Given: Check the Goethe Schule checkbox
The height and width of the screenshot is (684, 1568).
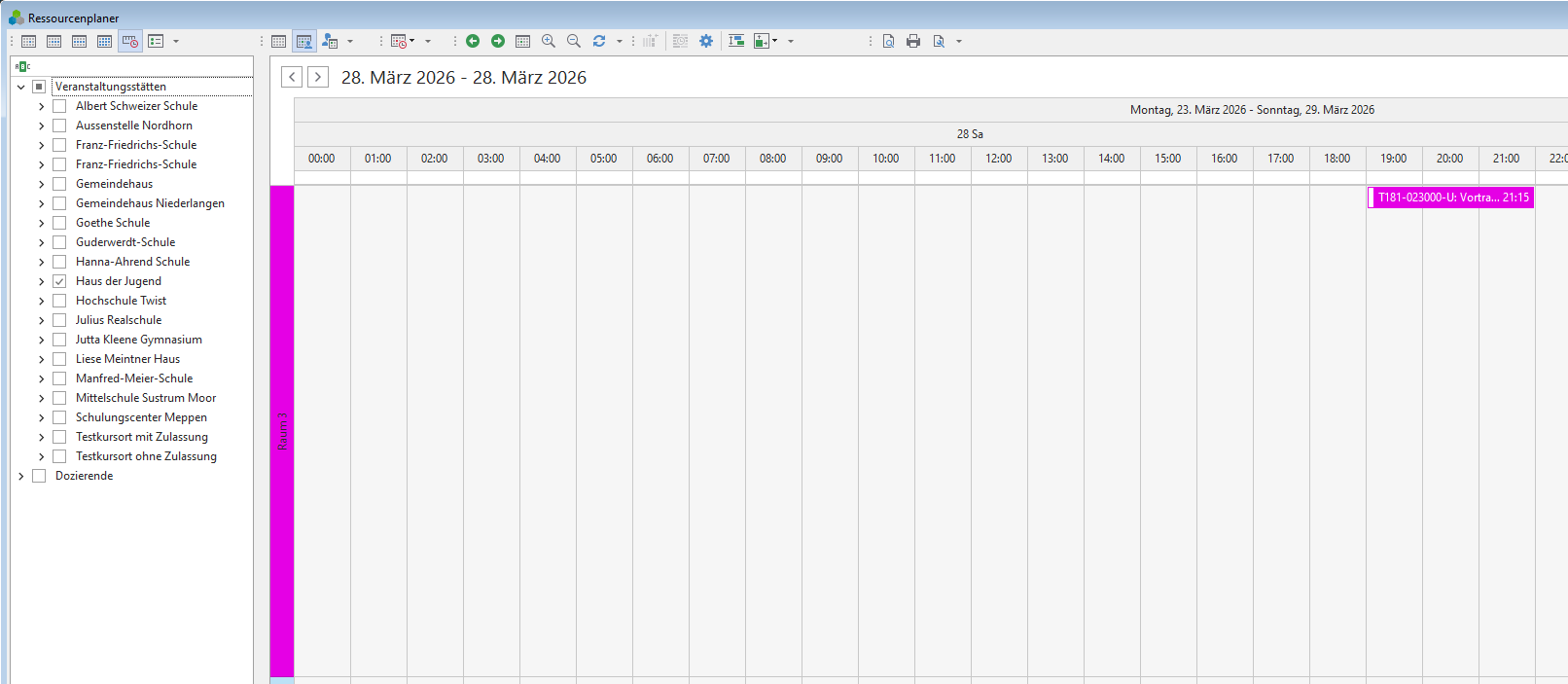Looking at the screenshot, I should 59,223.
